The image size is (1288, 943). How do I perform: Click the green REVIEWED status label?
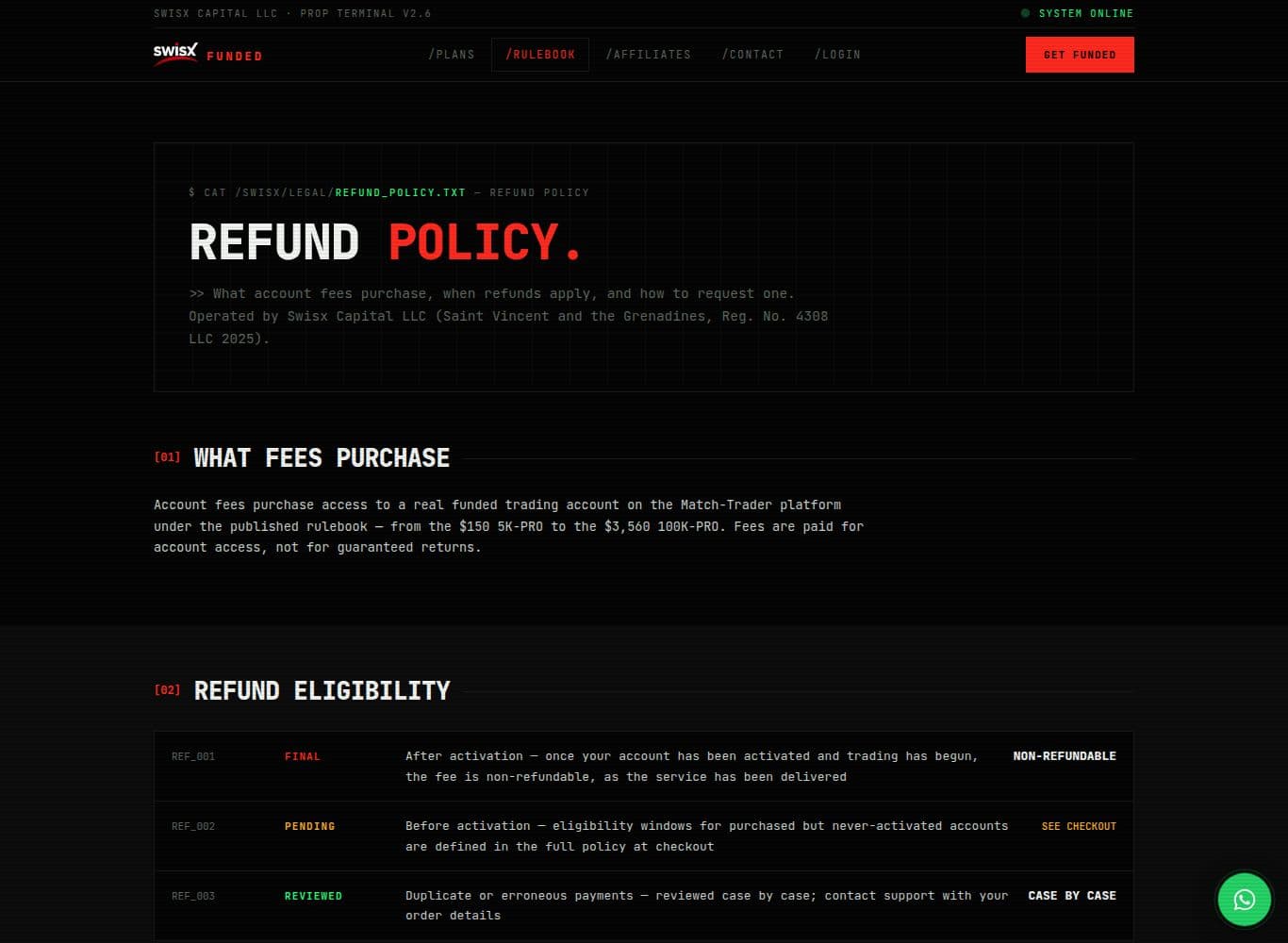pyautogui.click(x=313, y=896)
